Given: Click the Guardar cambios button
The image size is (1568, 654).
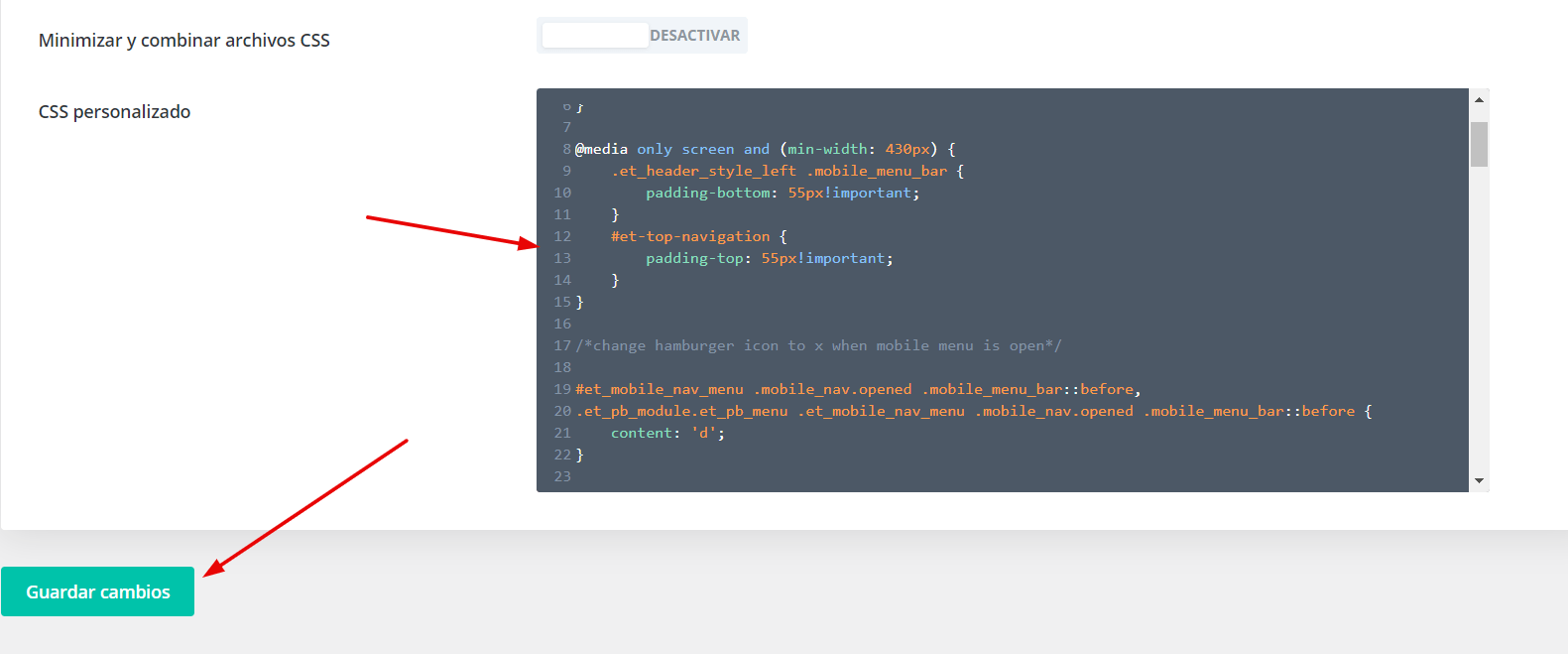Looking at the screenshot, I should tap(97, 591).
